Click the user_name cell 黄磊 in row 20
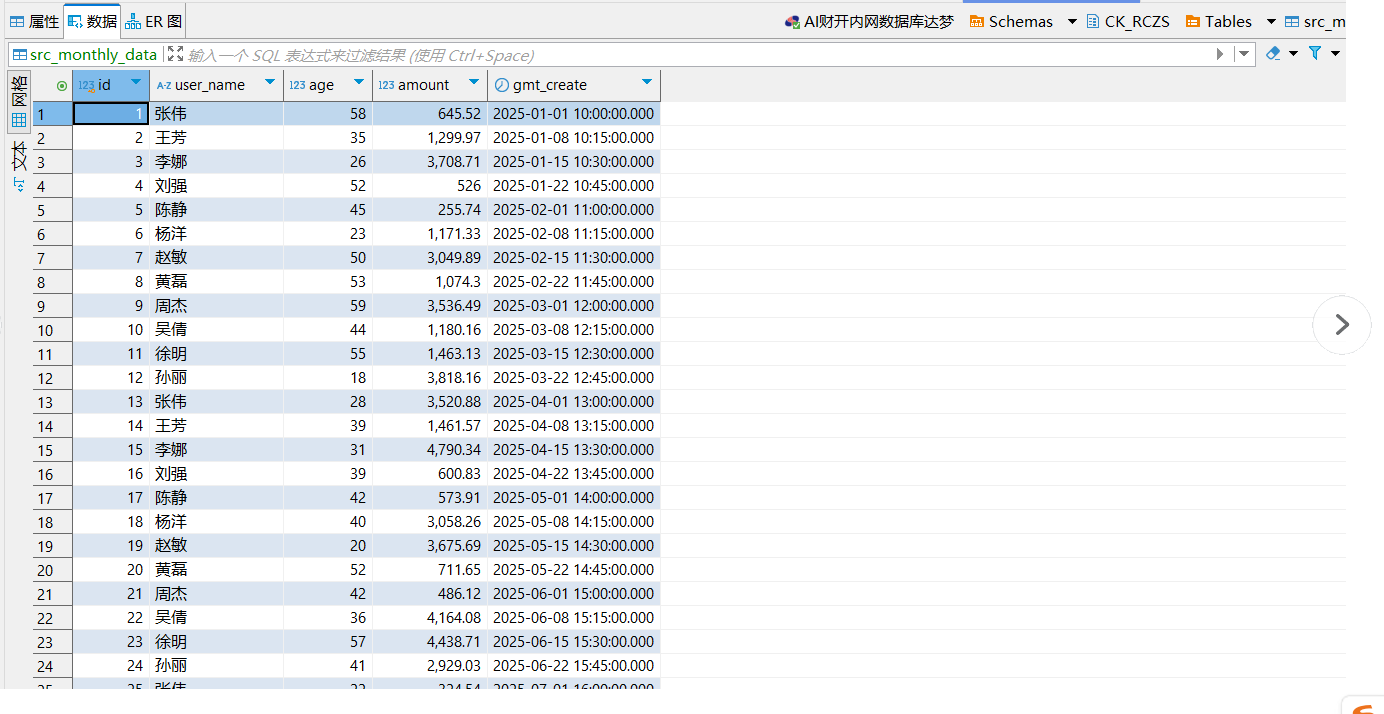 pyautogui.click(x=217, y=570)
